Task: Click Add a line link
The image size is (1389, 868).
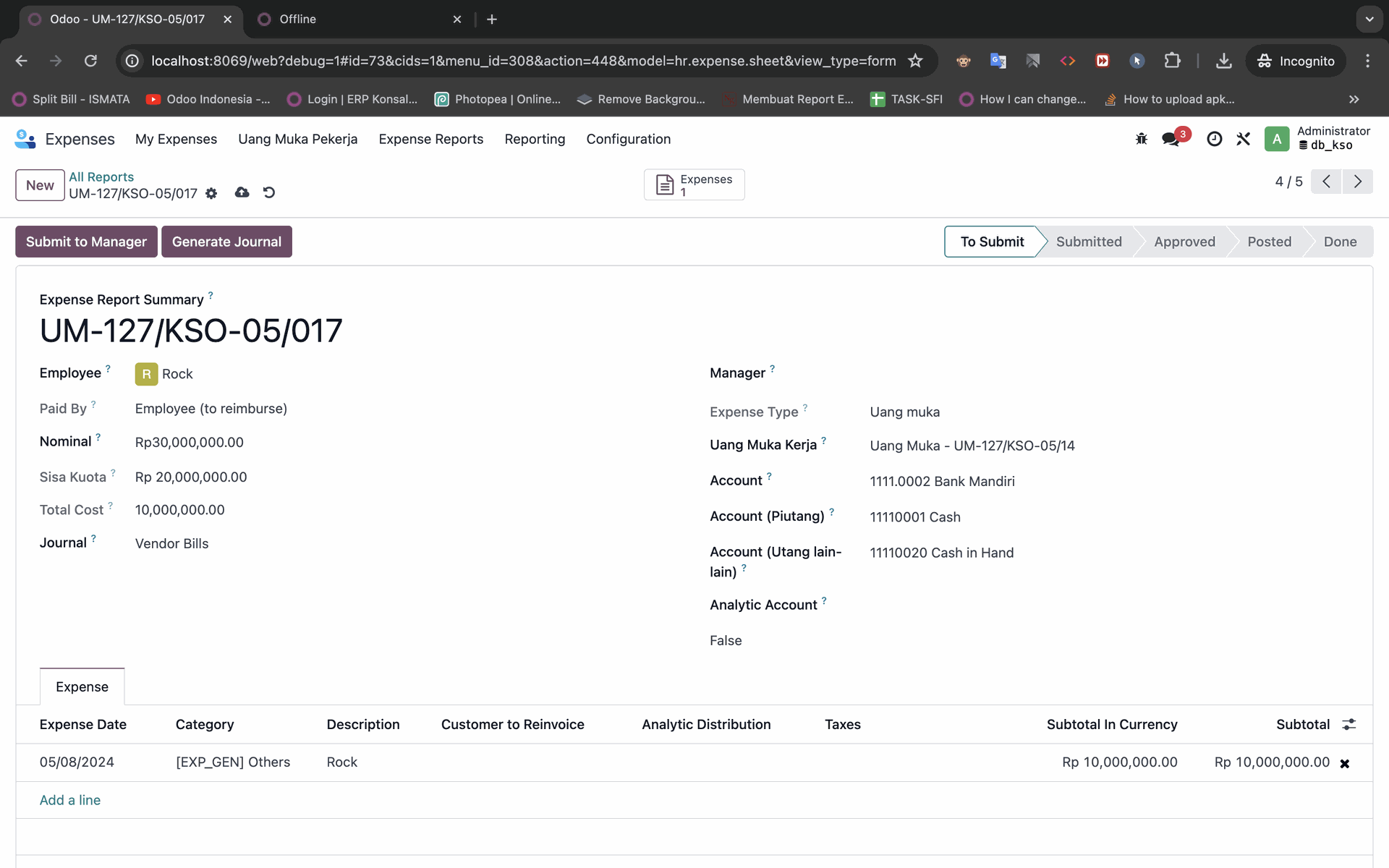Action: click(x=70, y=800)
